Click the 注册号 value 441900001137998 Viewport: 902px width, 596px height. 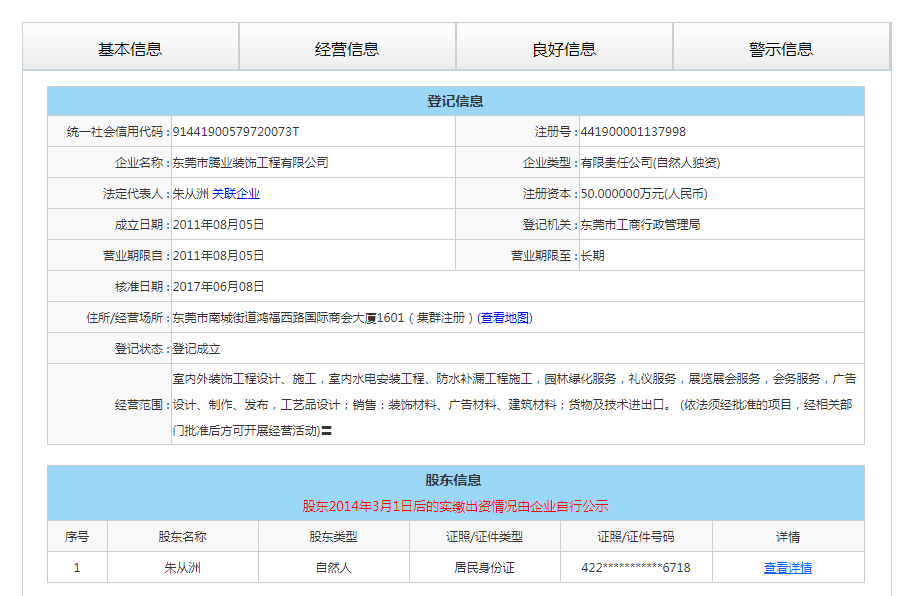633,132
